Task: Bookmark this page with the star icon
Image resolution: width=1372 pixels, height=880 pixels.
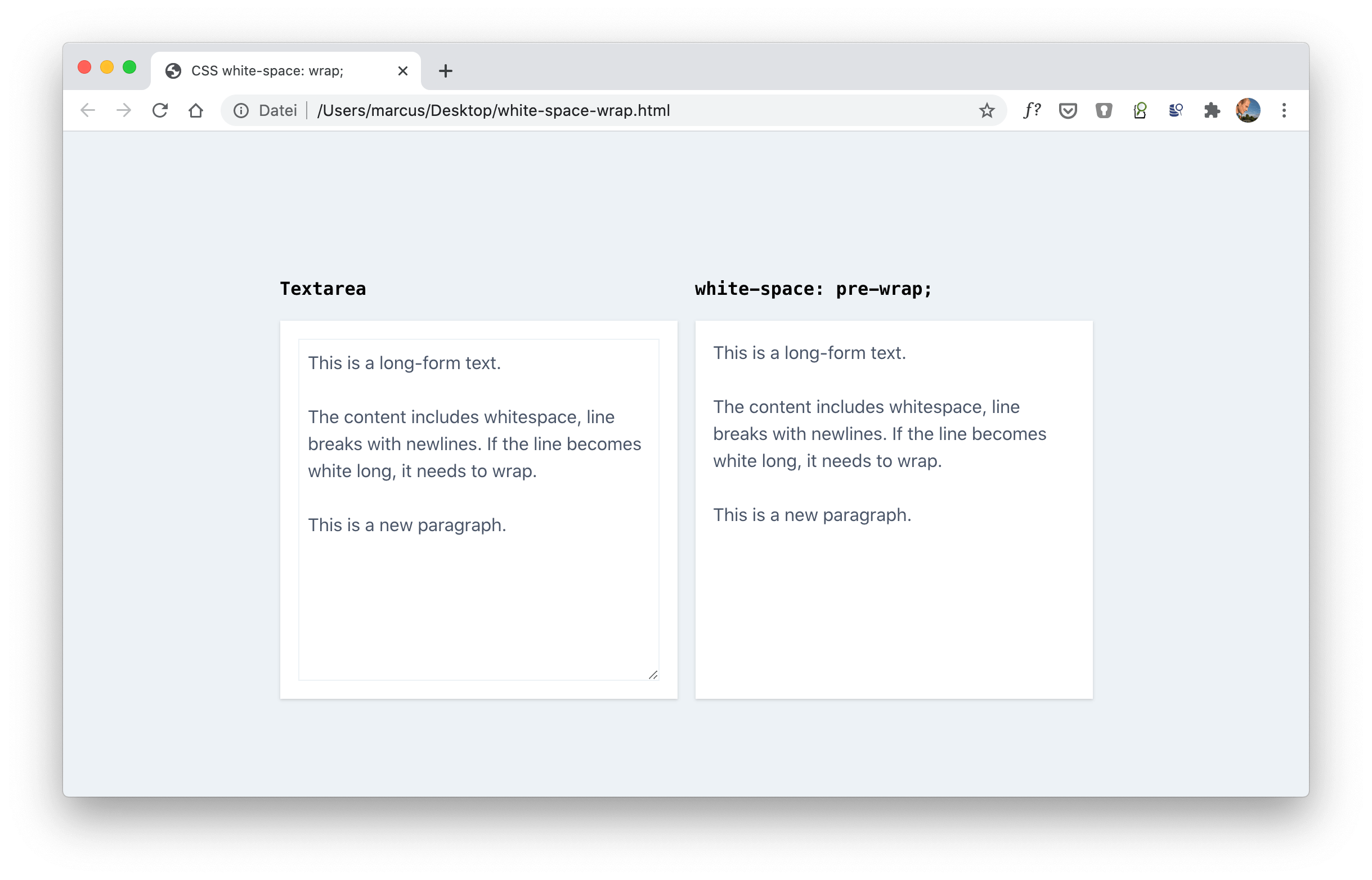Action: click(x=986, y=110)
